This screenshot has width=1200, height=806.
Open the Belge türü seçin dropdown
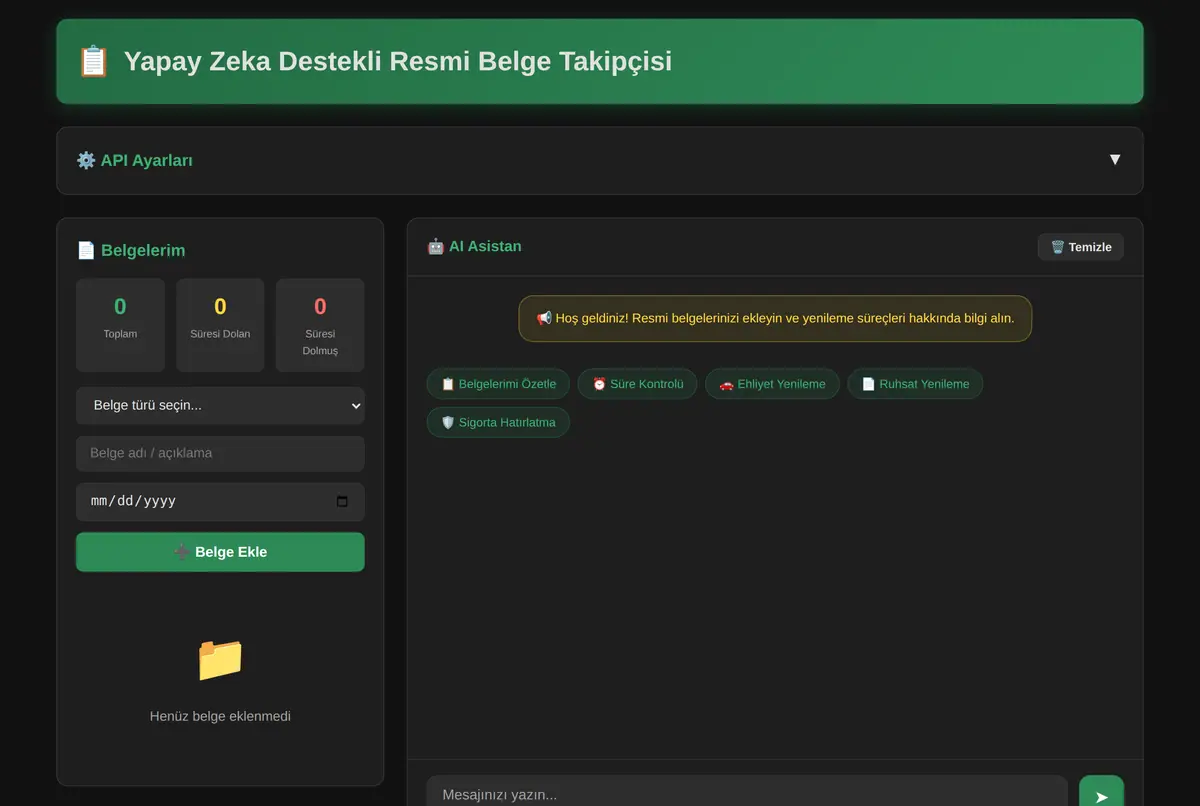click(220, 406)
